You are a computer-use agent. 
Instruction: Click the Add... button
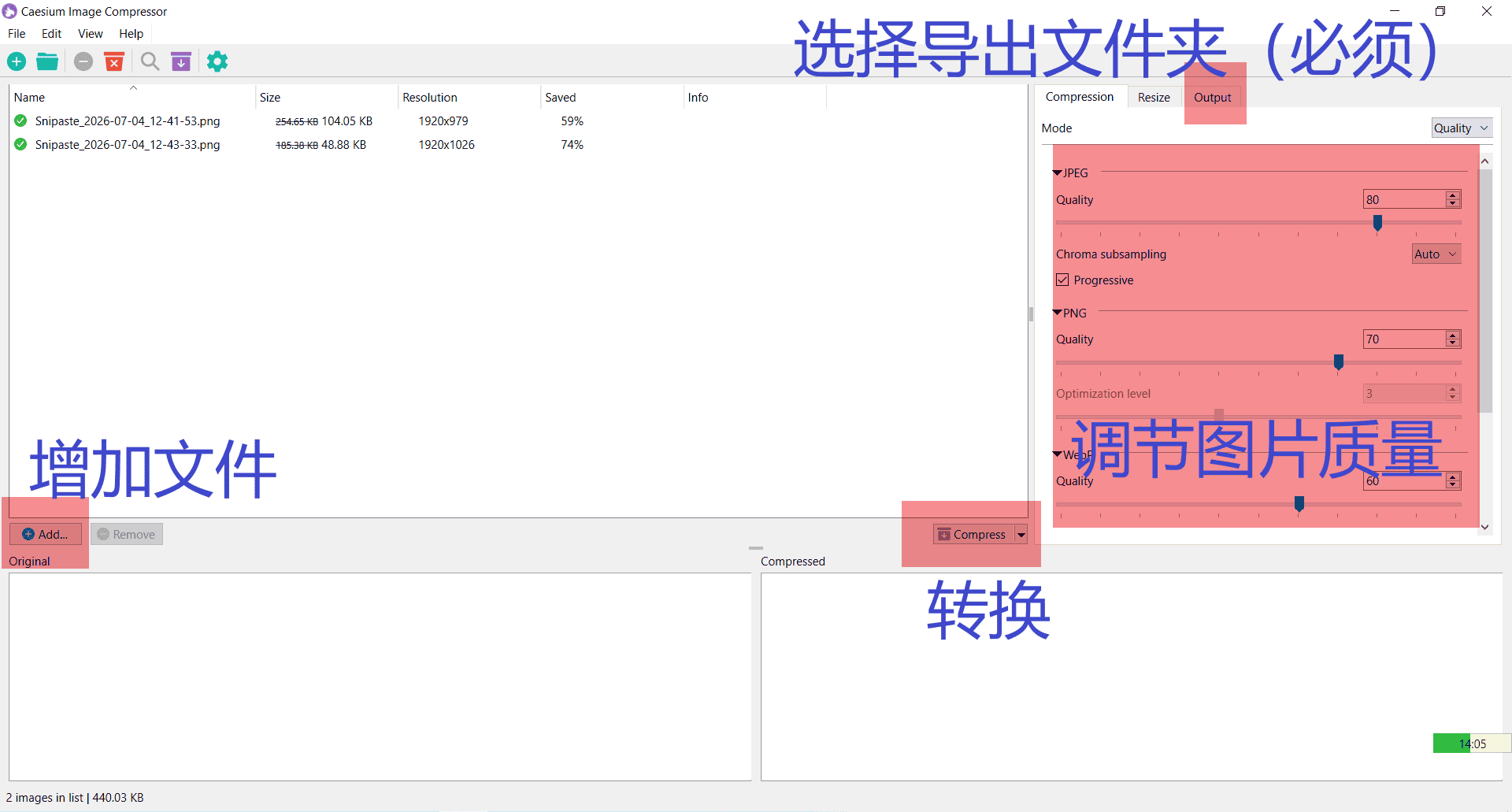point(46,534)
